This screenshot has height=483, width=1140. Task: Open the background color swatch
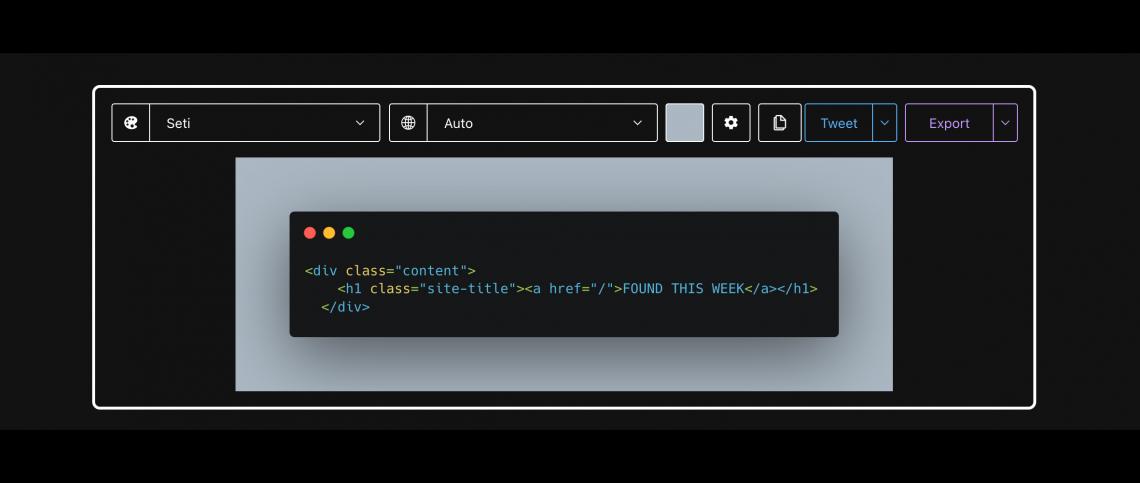(685, 123)
